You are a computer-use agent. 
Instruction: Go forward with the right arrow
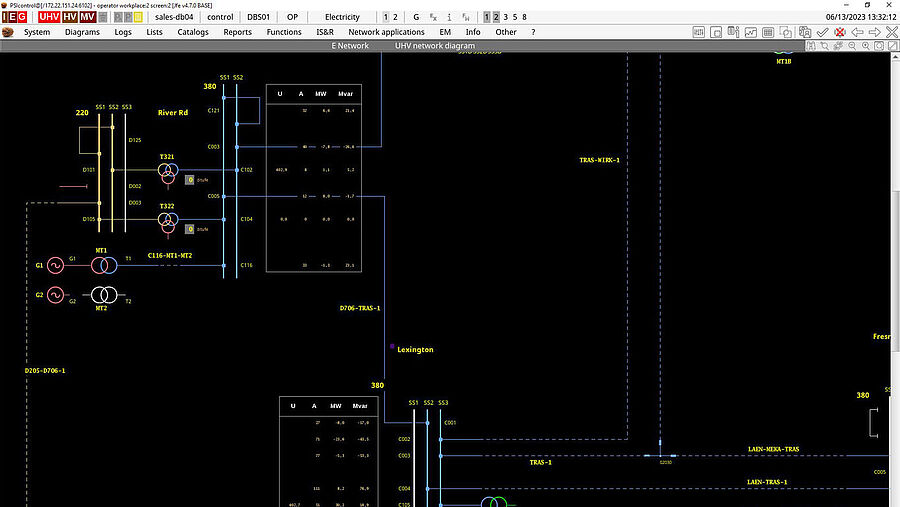tap(875, 32)
